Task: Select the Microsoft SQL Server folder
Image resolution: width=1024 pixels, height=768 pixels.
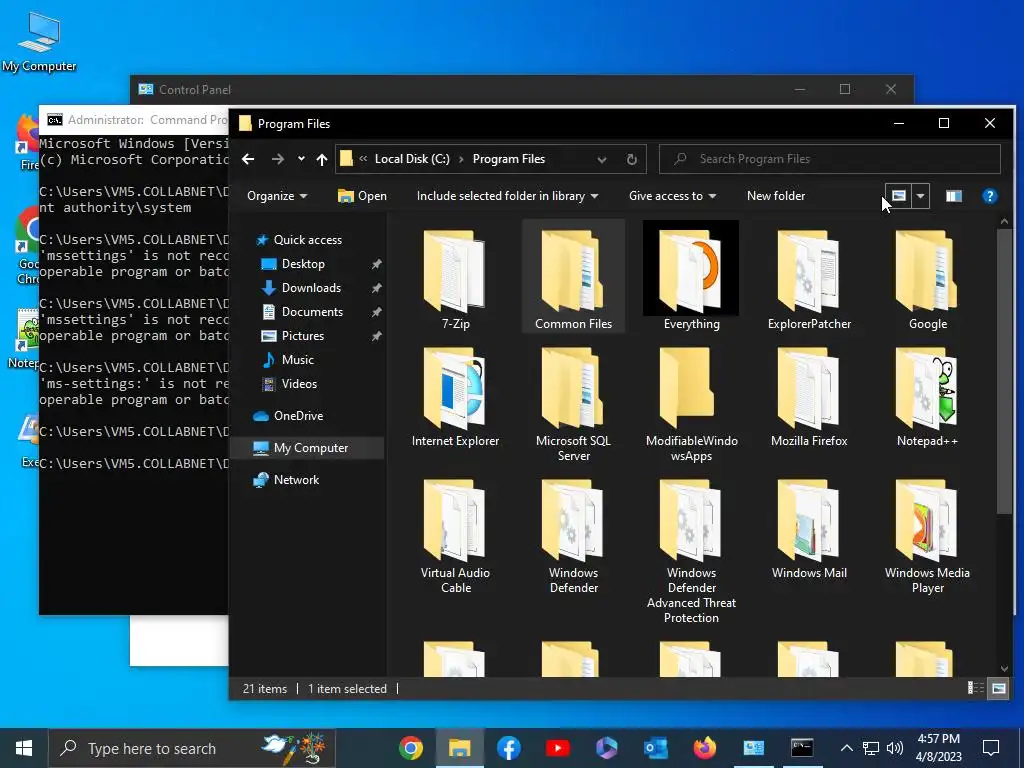Action: pyautogui.click(x=573, y=404)
